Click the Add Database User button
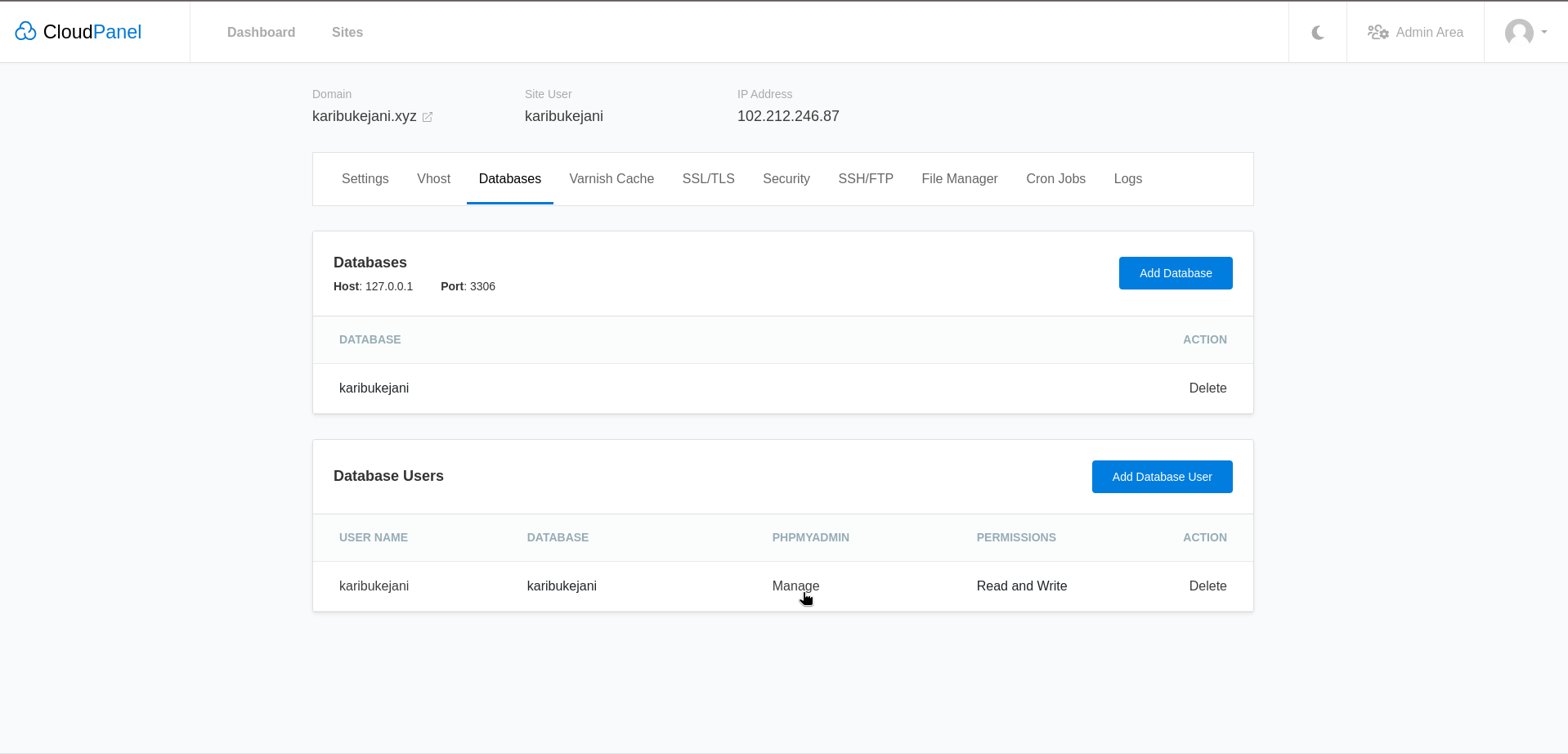 [x=1162, y=476]
